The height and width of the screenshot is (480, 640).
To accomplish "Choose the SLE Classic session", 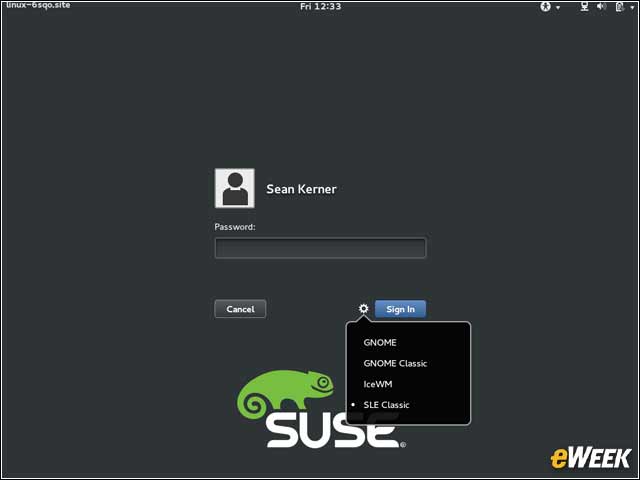I will pyautogui.click(x=386, y=405).
